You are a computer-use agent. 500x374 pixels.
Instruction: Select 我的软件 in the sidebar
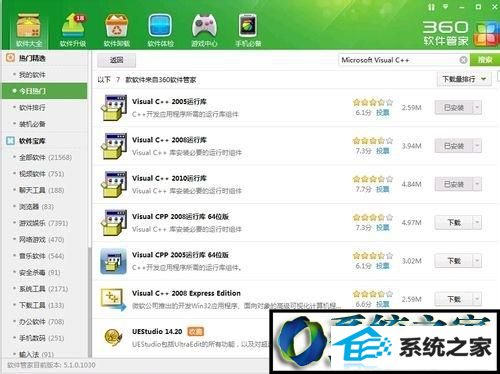44,75
